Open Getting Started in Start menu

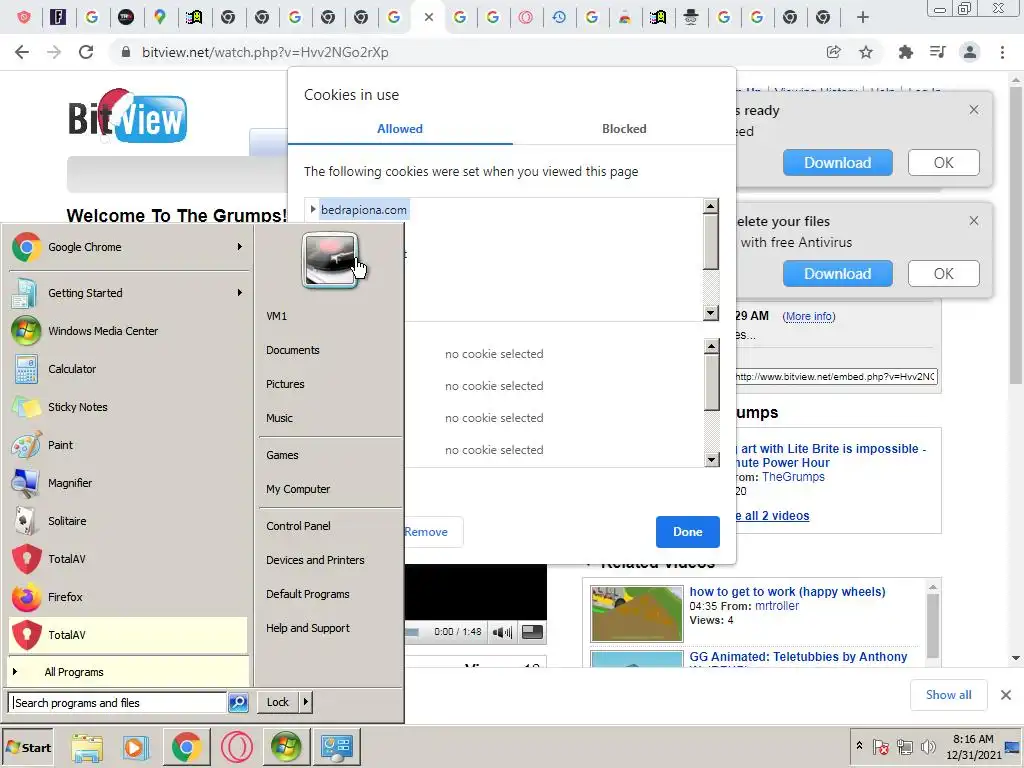point(128,293)
